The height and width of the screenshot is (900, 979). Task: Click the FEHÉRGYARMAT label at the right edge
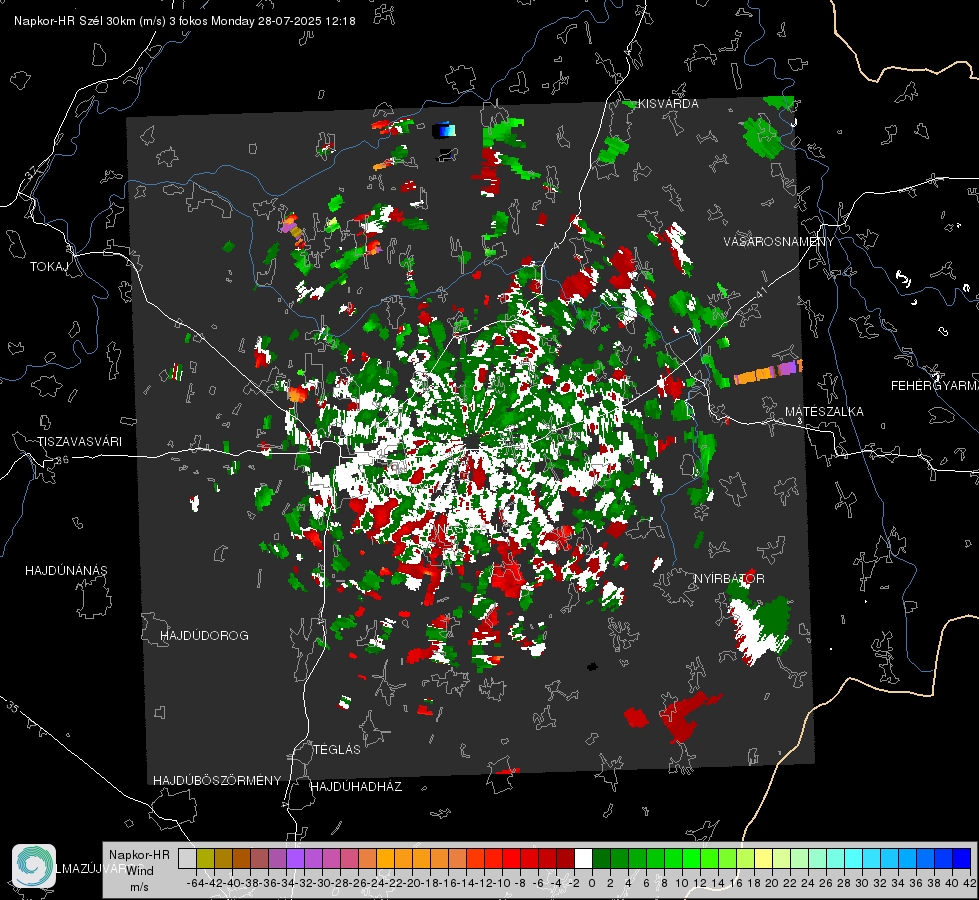[x=935, y=386]
